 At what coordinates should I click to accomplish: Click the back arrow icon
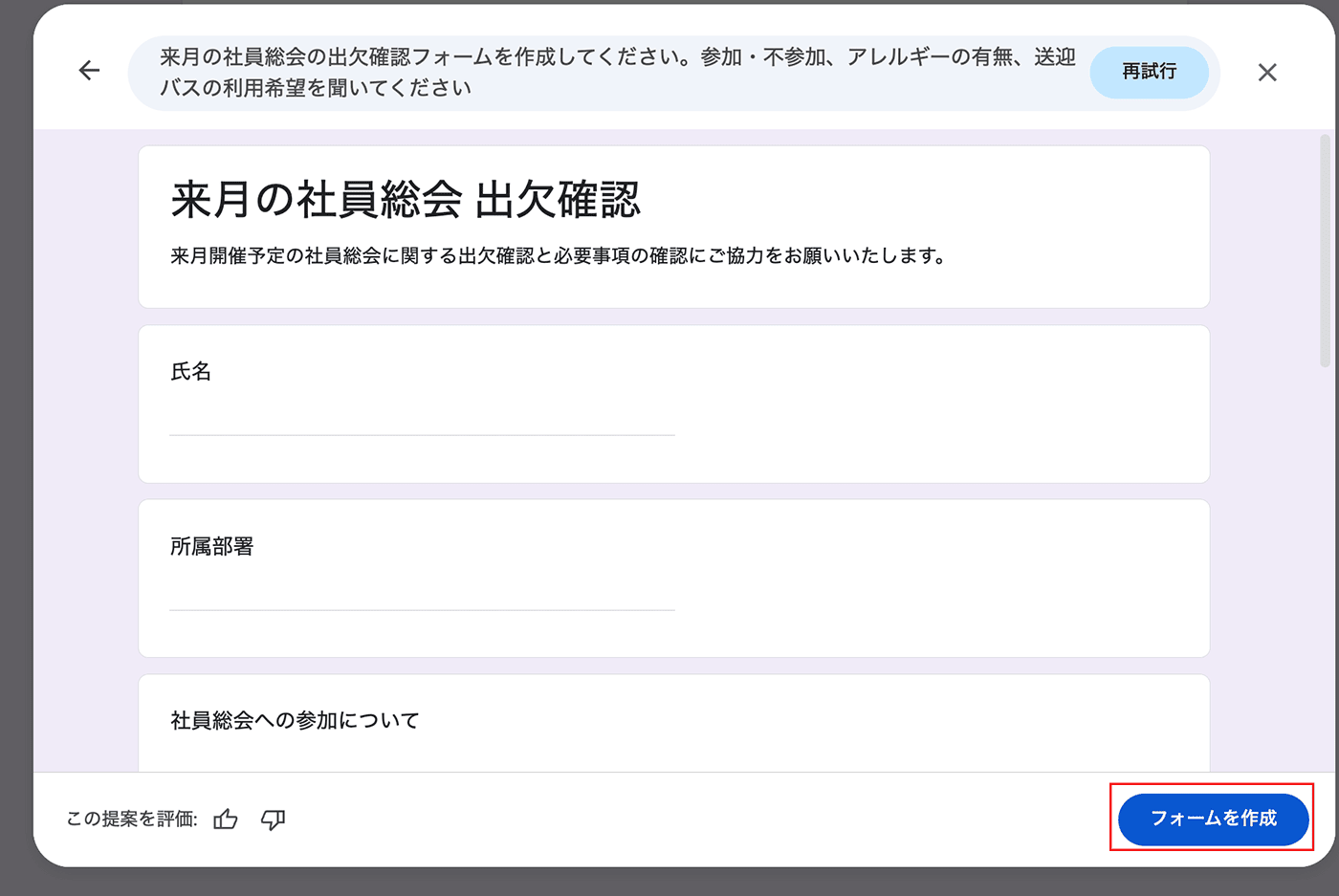pos(89,71)
